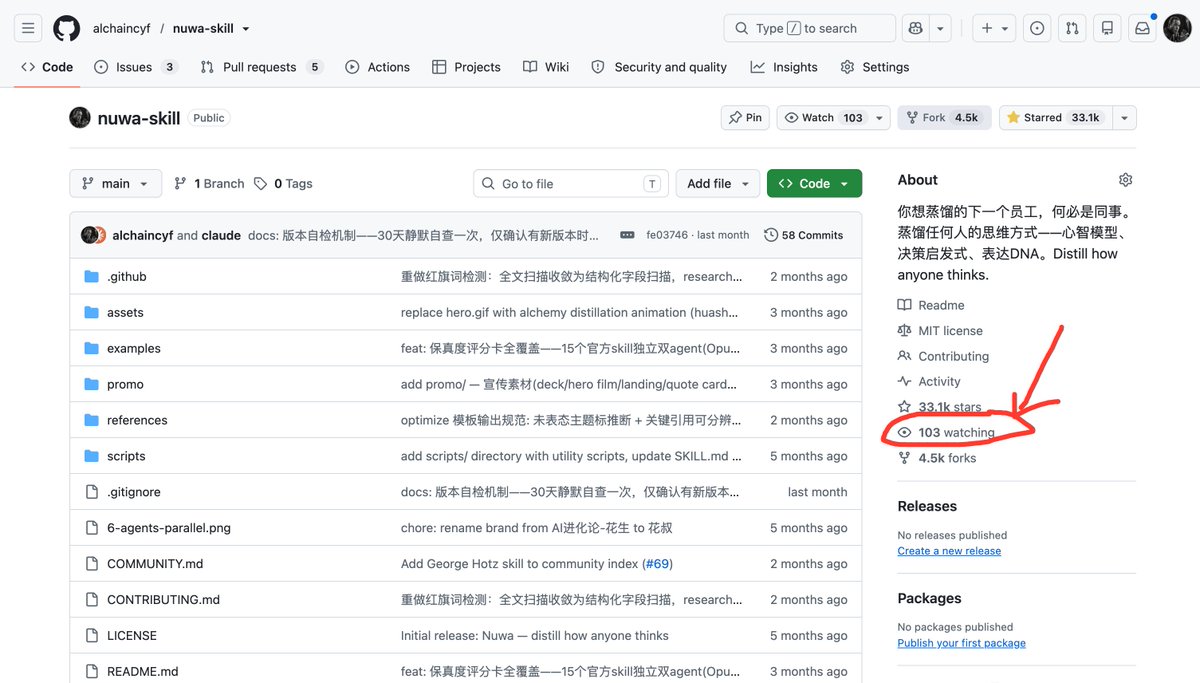Open the 4.5k forks icon link
1200x683 pixels.
click(904, 458)
